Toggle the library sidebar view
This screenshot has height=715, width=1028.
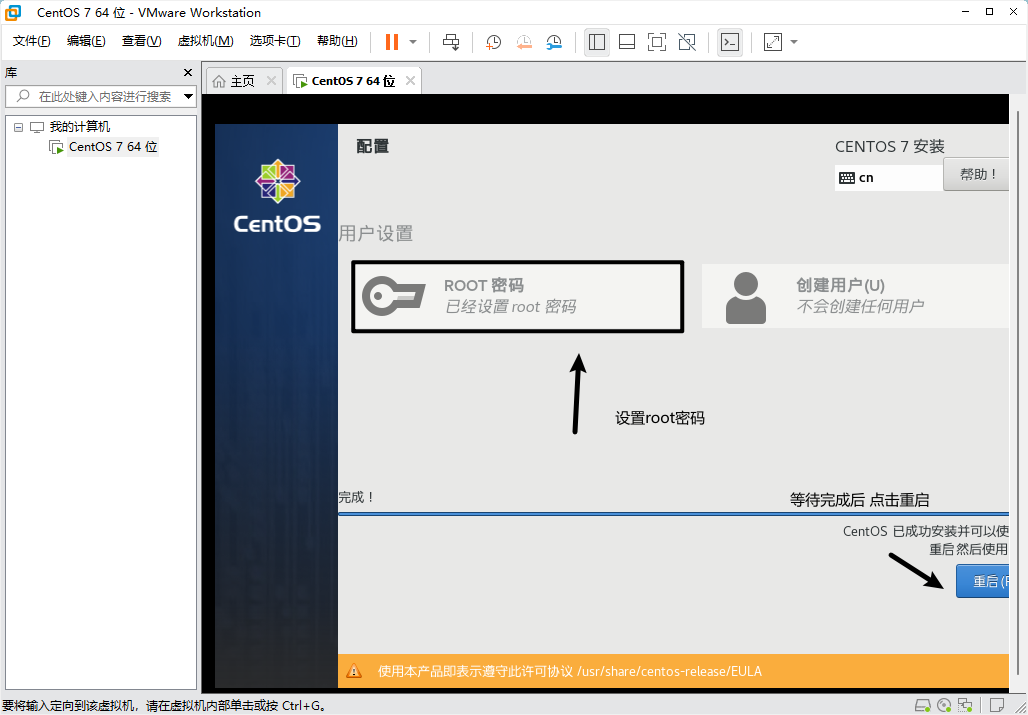pos(597,42)
